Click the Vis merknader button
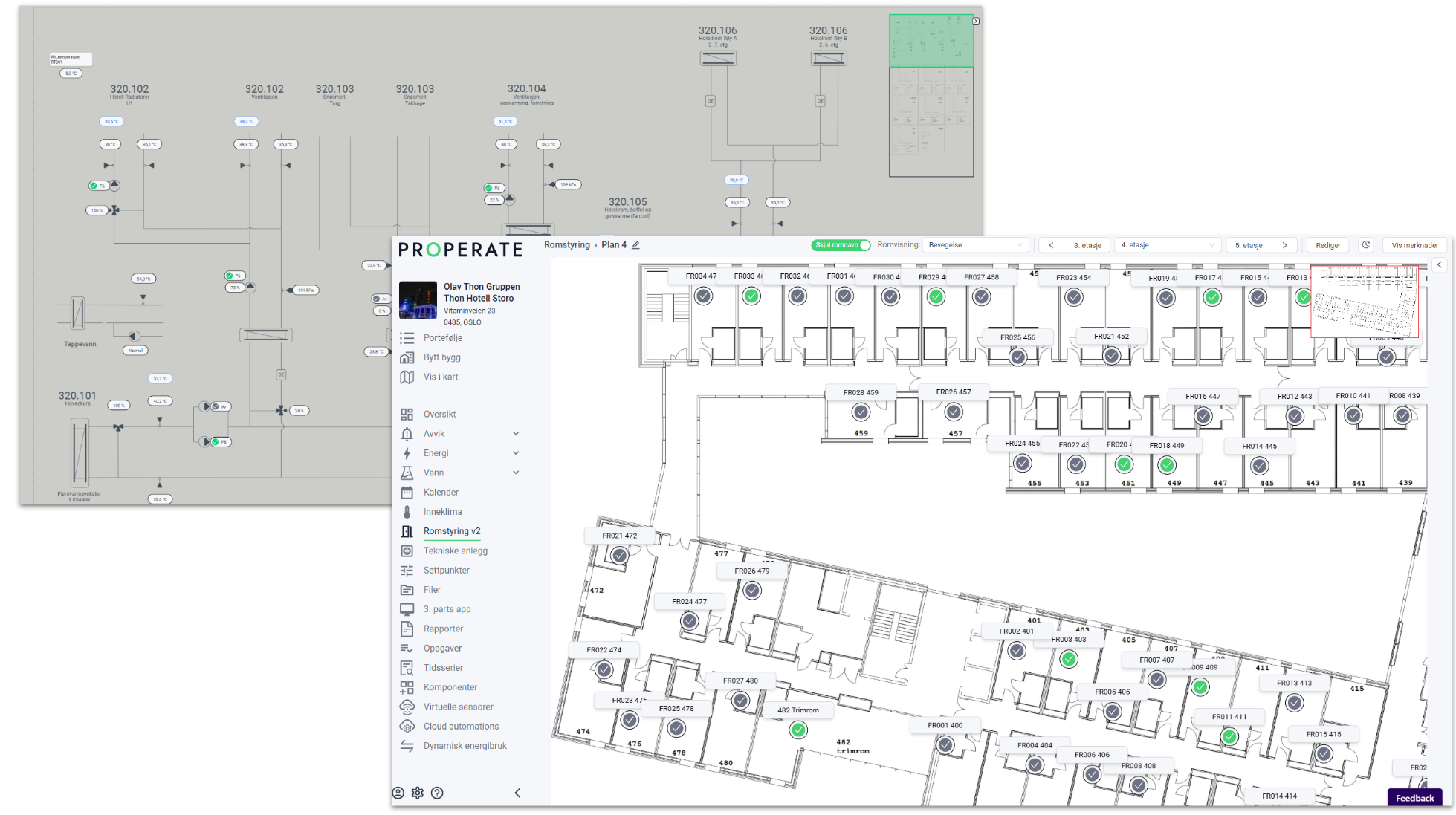1456x815 pixels. [x=1414, y=245]
